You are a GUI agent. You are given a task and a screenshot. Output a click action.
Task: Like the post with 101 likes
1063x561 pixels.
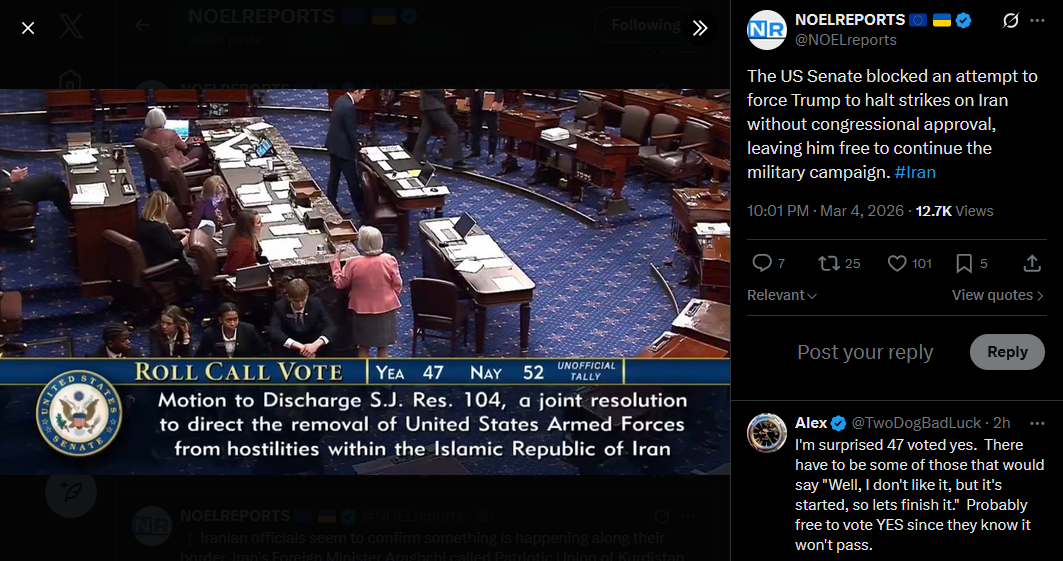897,263
